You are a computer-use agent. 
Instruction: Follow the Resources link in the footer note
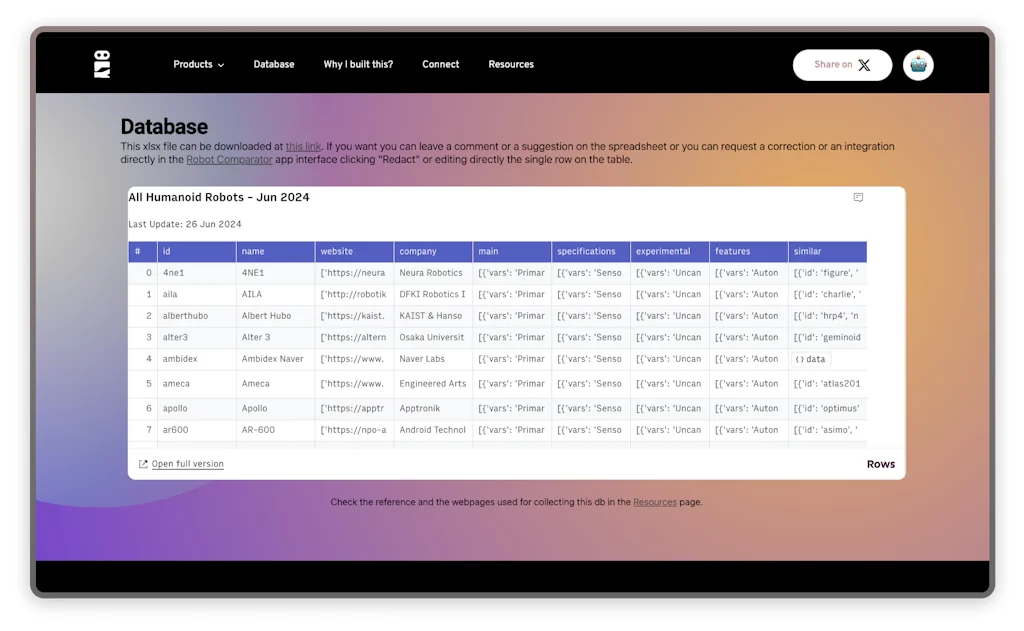click(x=654, y=502)
